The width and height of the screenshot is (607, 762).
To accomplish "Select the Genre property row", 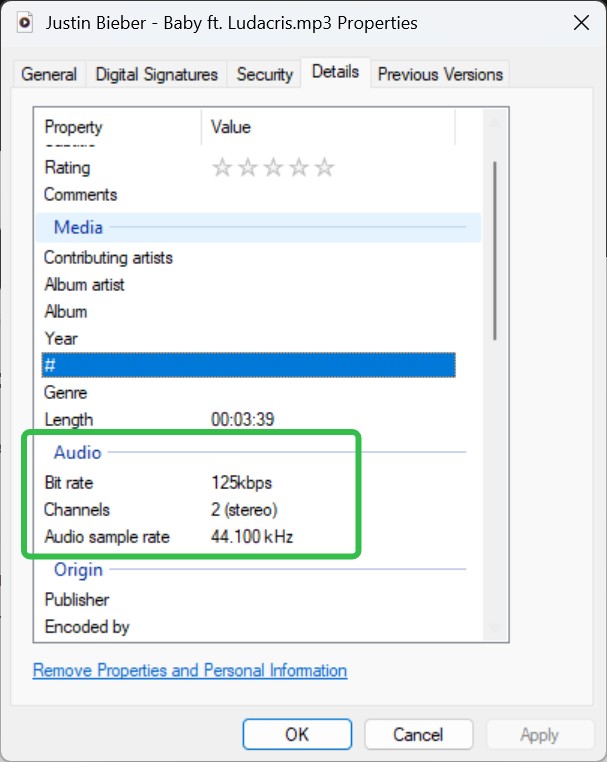I will pos(248,393).
